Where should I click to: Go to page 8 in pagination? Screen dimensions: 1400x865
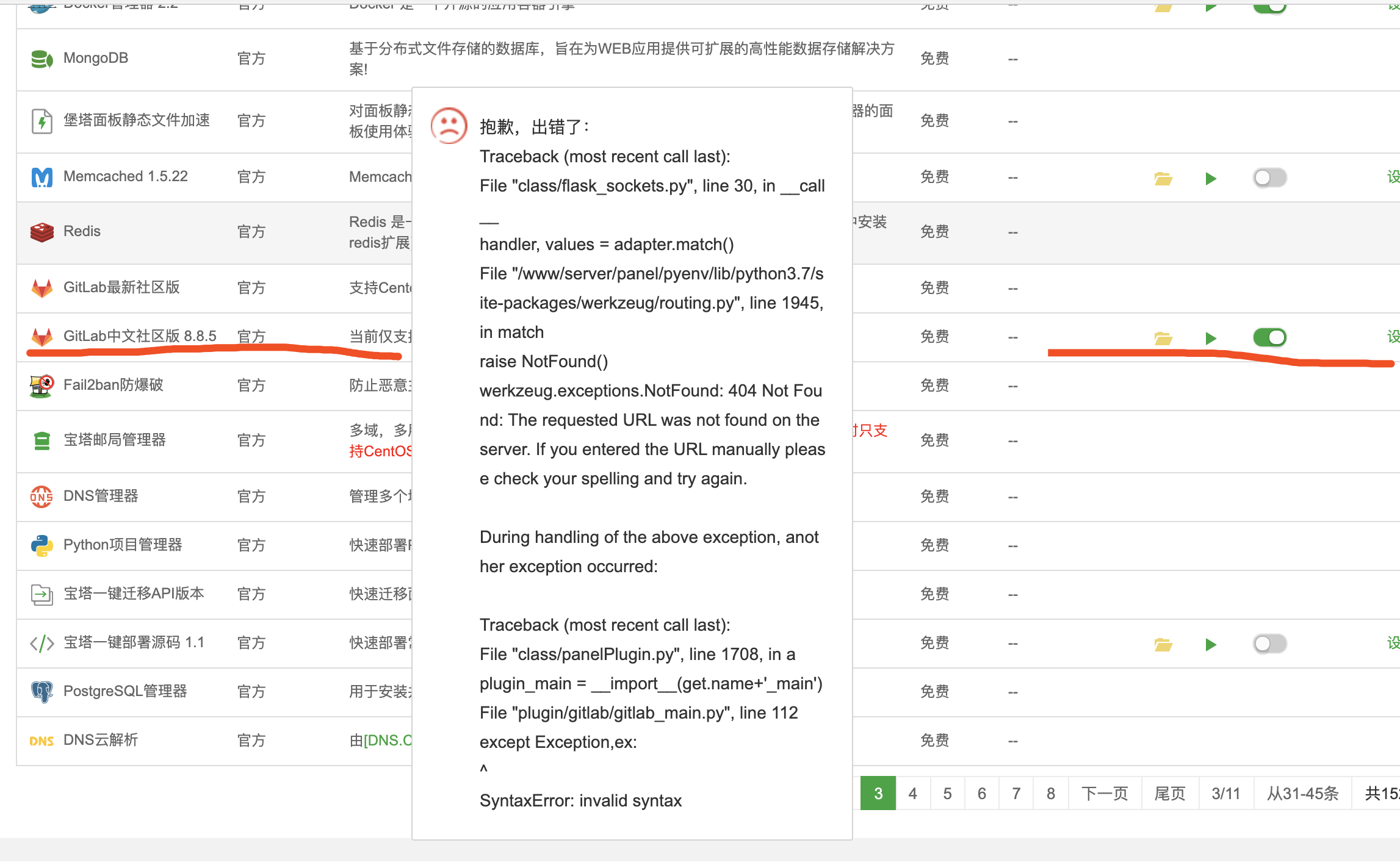coord(1050,793)
